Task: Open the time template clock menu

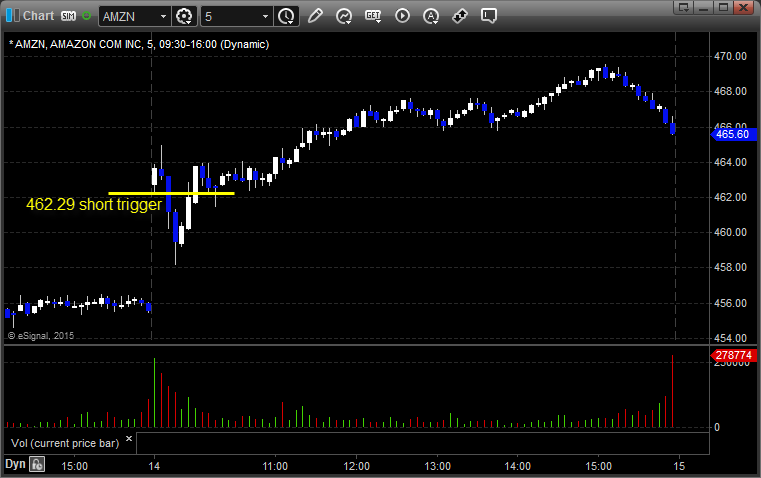Action: [287, 16]
